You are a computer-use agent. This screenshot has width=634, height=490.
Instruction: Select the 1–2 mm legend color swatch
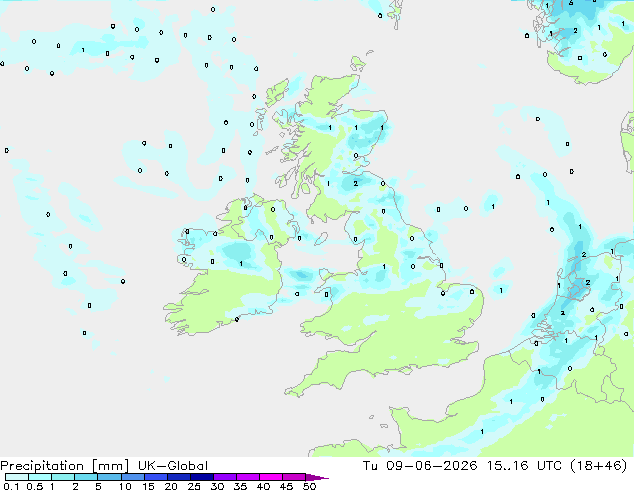[63, 477]
